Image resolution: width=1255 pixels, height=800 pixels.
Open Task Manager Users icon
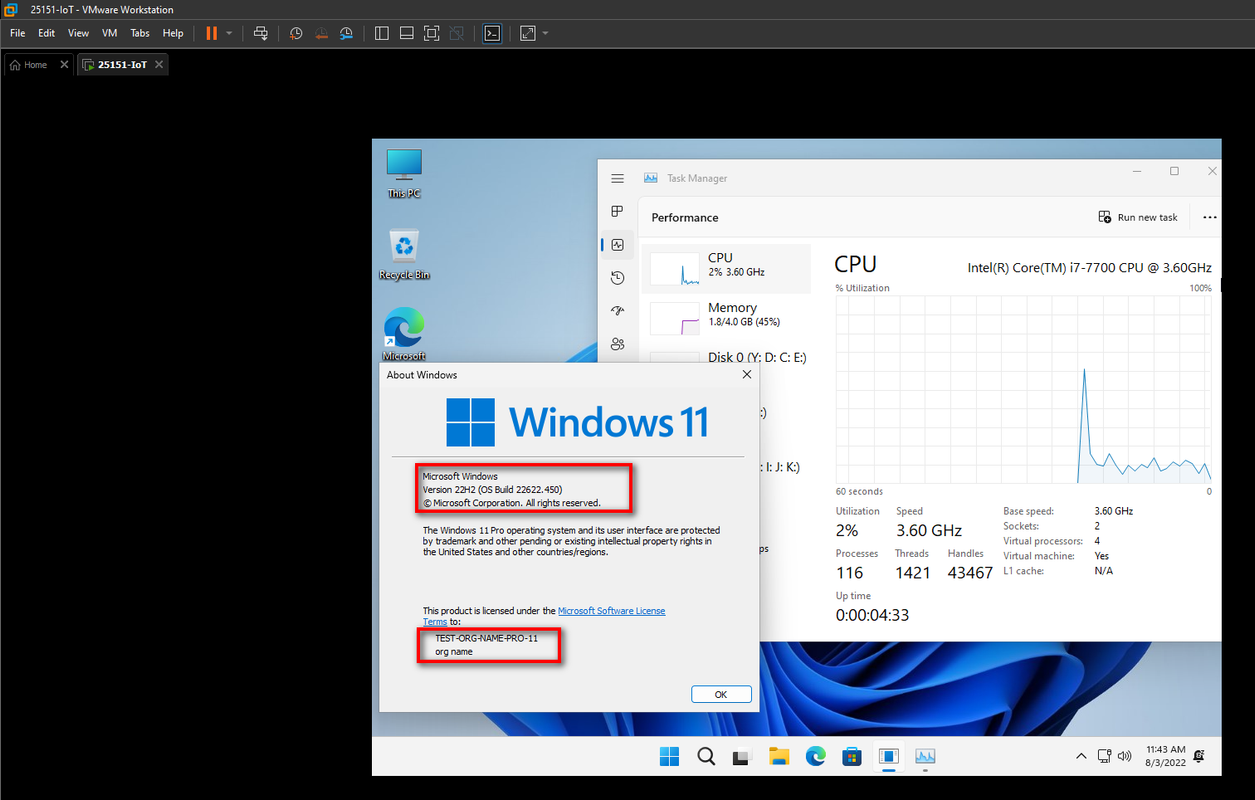point(618,344)
